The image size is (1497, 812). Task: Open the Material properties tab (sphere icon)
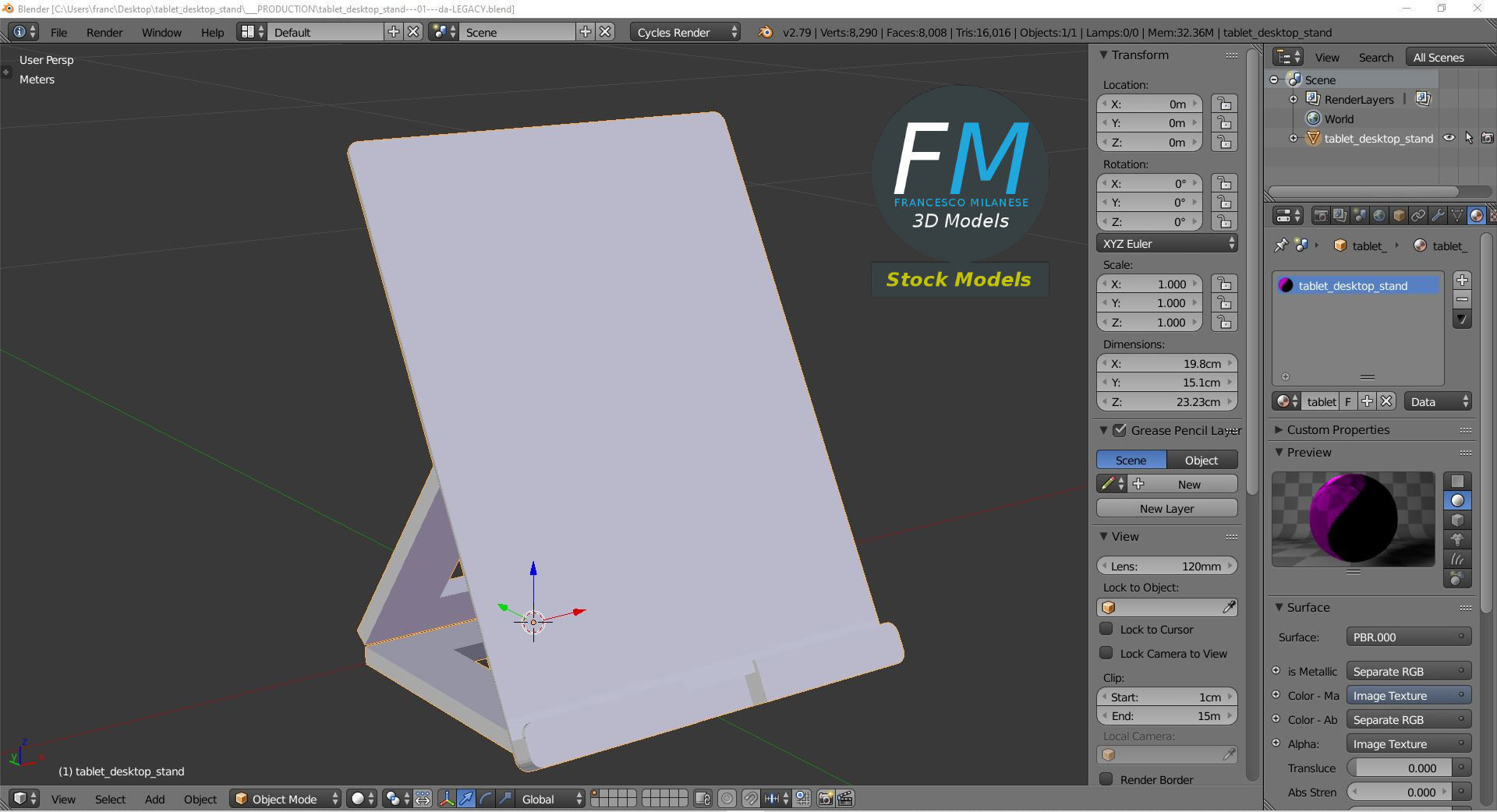(1476, 216)
